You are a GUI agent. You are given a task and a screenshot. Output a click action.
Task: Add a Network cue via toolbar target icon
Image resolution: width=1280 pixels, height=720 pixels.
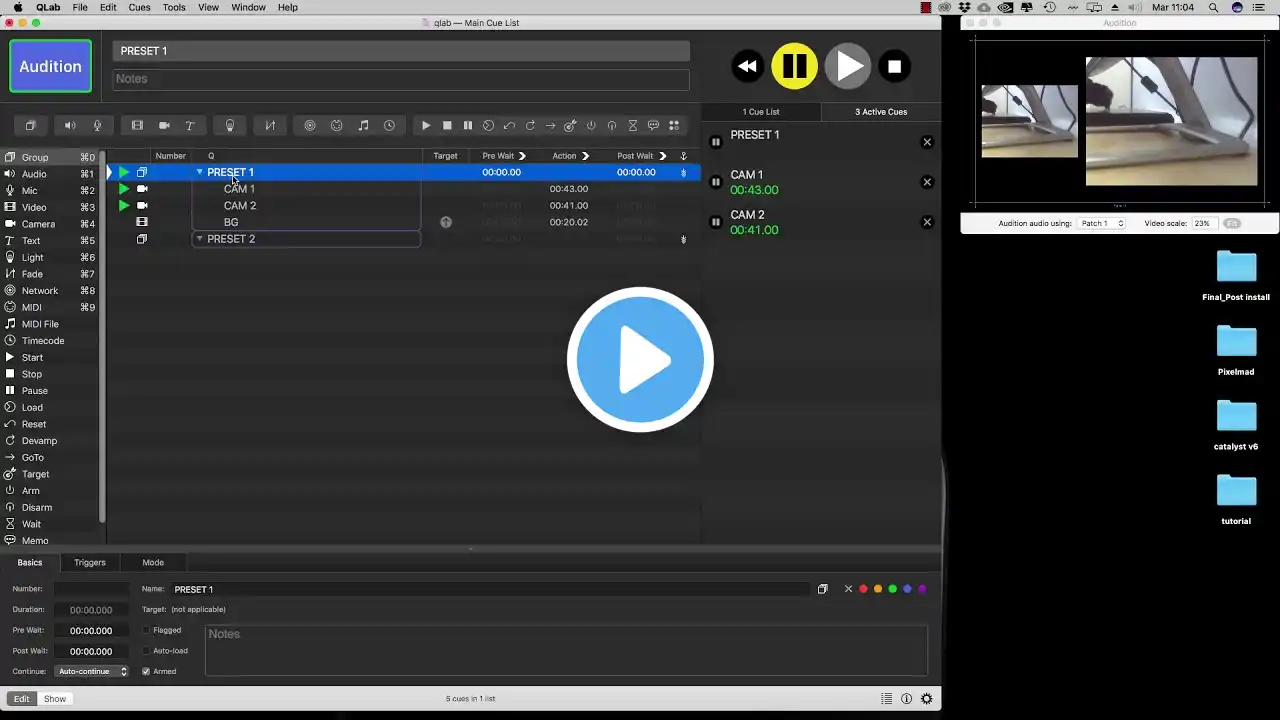tap(310, 125)
